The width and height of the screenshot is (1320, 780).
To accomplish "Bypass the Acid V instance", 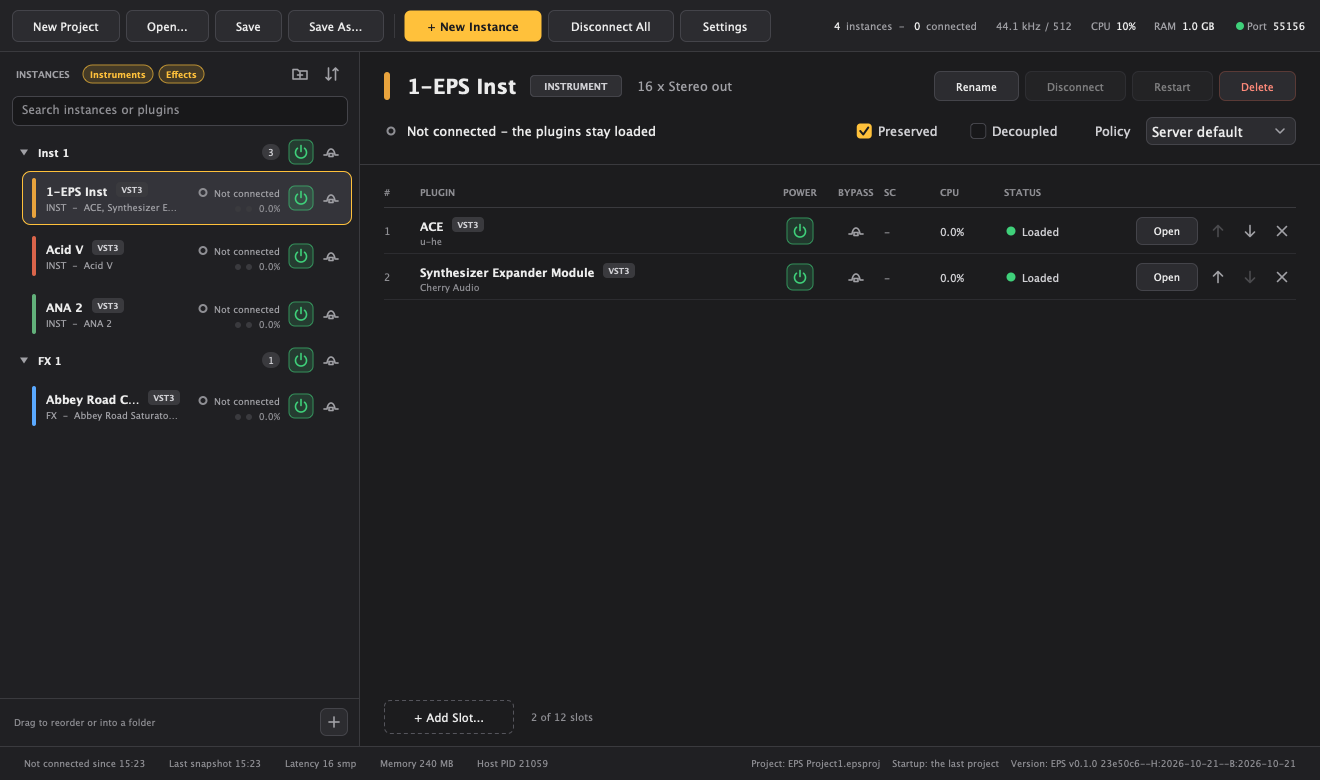I will point(331,257).
